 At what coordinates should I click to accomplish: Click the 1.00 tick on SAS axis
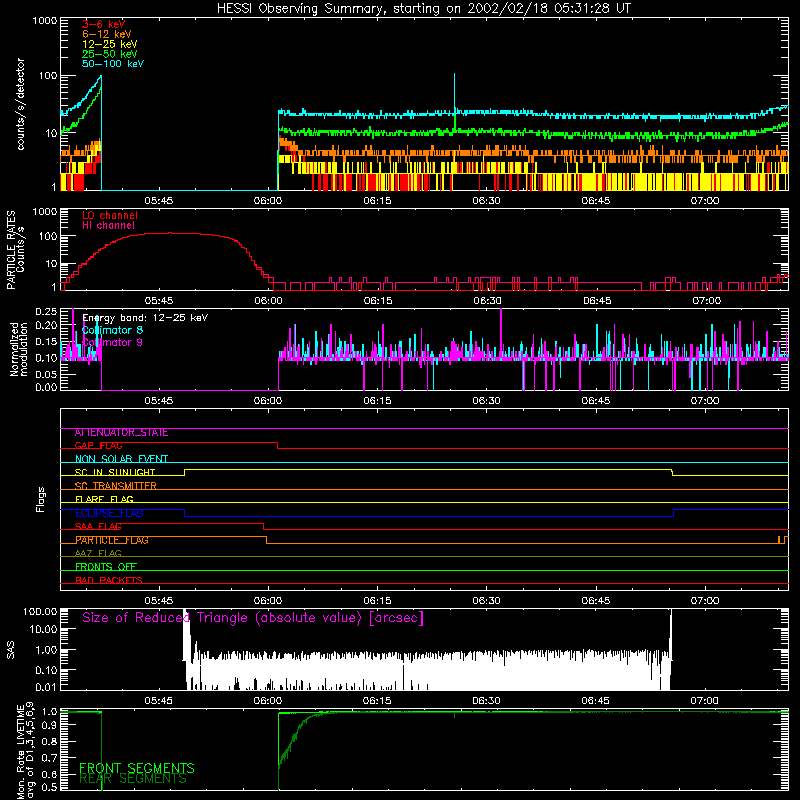point(46,650)
